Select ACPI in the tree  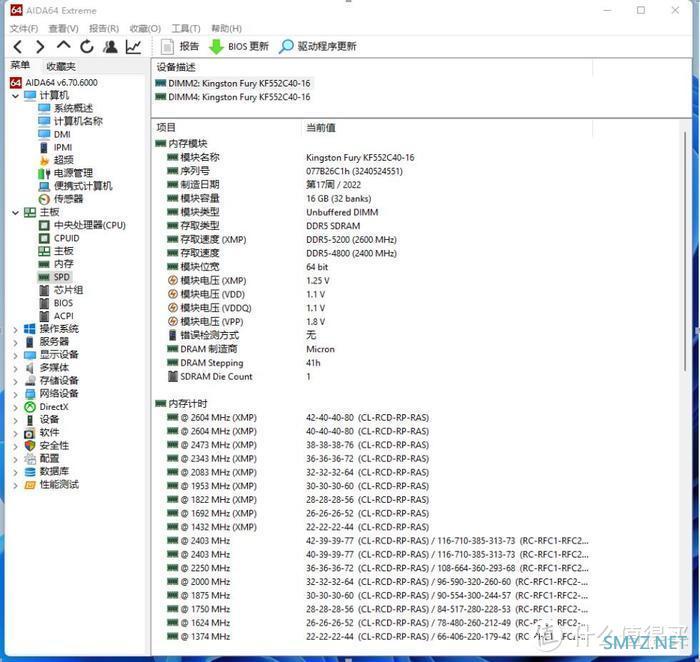pyautogui.click(x=56, y=316)
